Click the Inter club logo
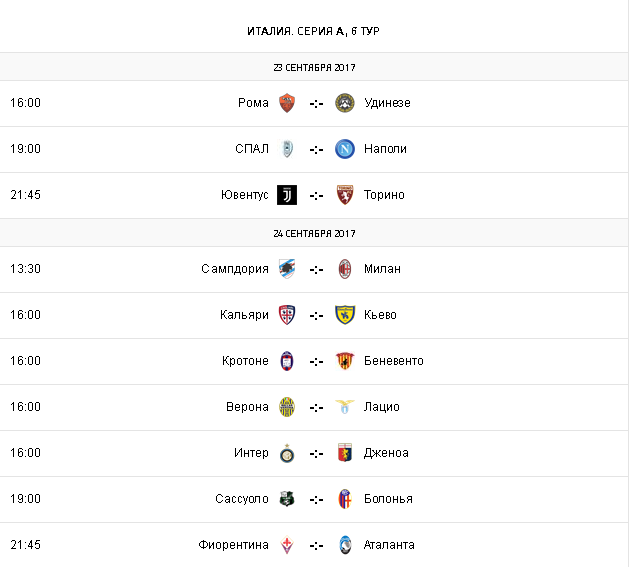Image resolution: width=629 pixels, height=567 pixels. (287, 453)
